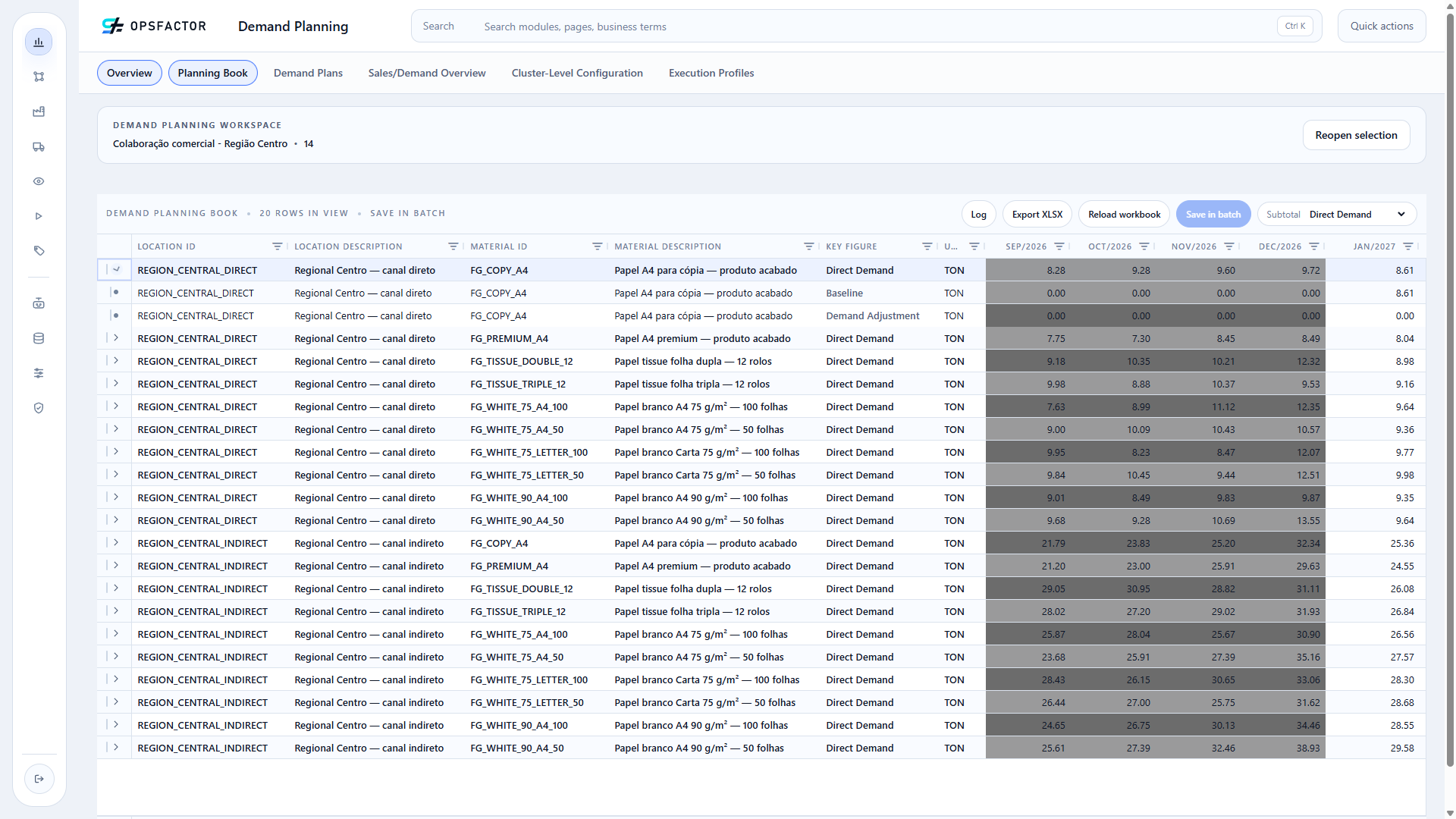The height and width of the screenshot is (819, 1456).
Task: Expand the indirect FG_WHITE_75_LETTER_100 row
Action: click(x=116, y=679)
